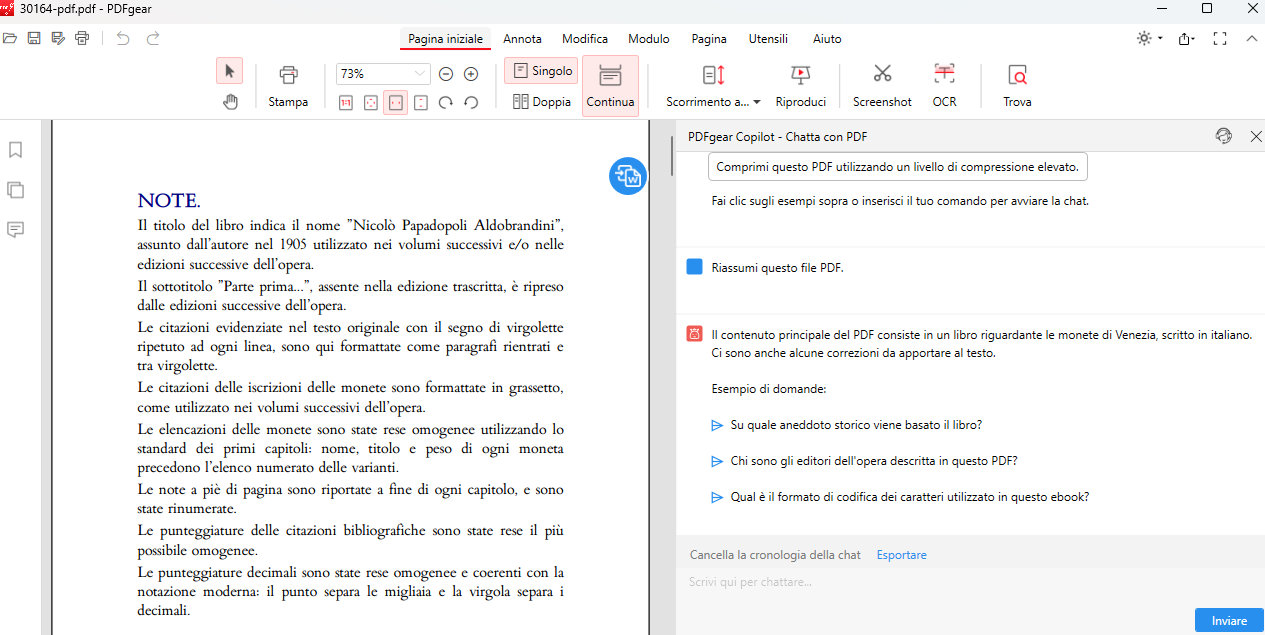
Task: Ask 'Su quale aneddoto storico' question
Action: pyautogui.click(x=856, y=425)
